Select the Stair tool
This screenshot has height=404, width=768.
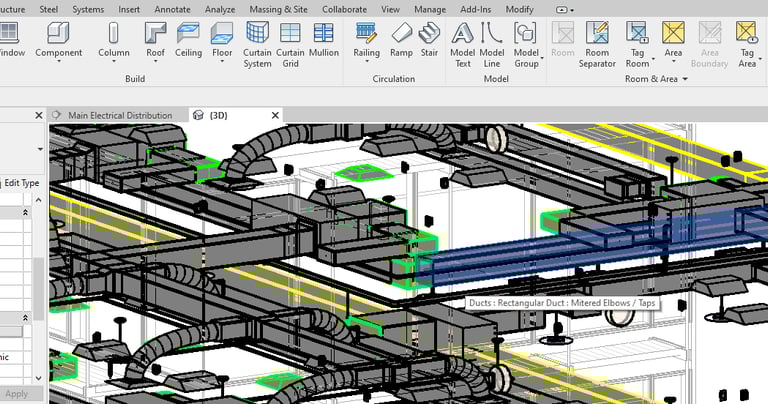point(429,40)
